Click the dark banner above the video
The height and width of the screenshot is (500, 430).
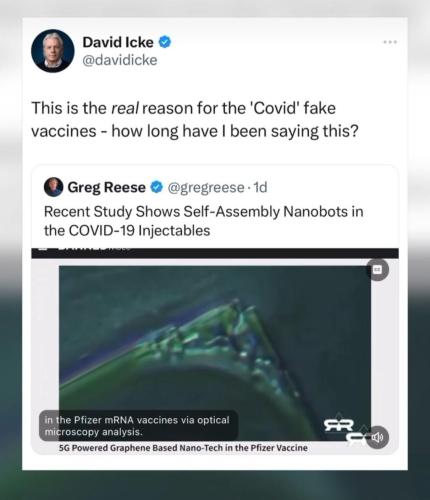[215, 253]
